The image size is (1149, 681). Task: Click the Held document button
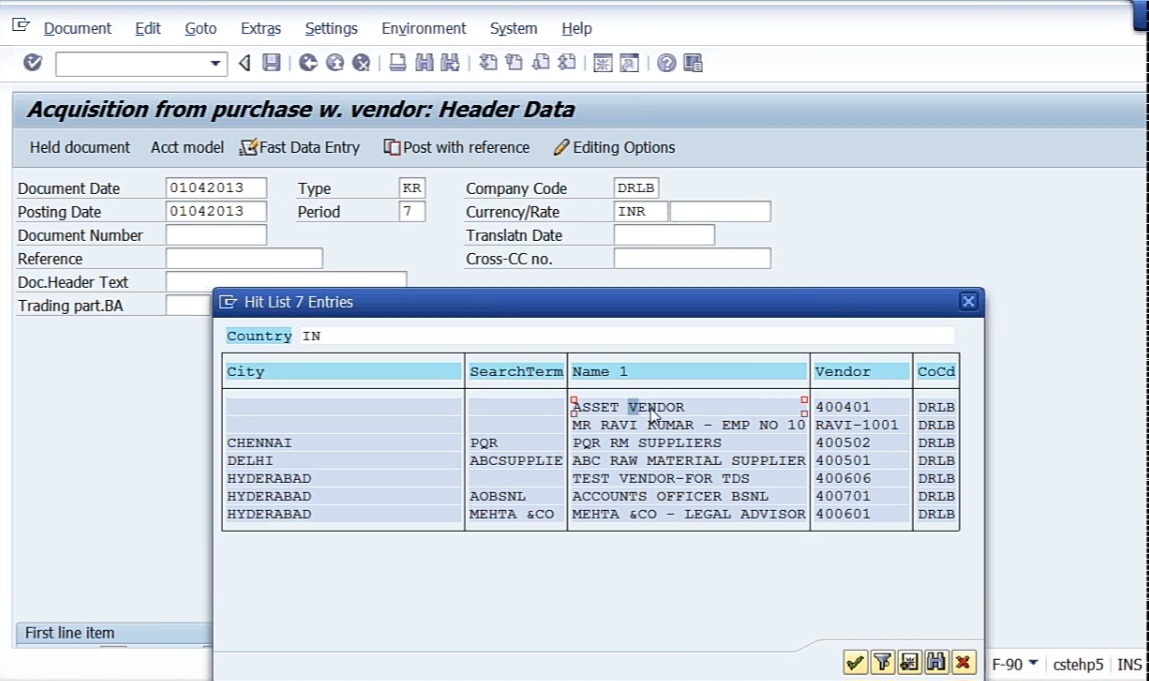click(x=80, y=147)
